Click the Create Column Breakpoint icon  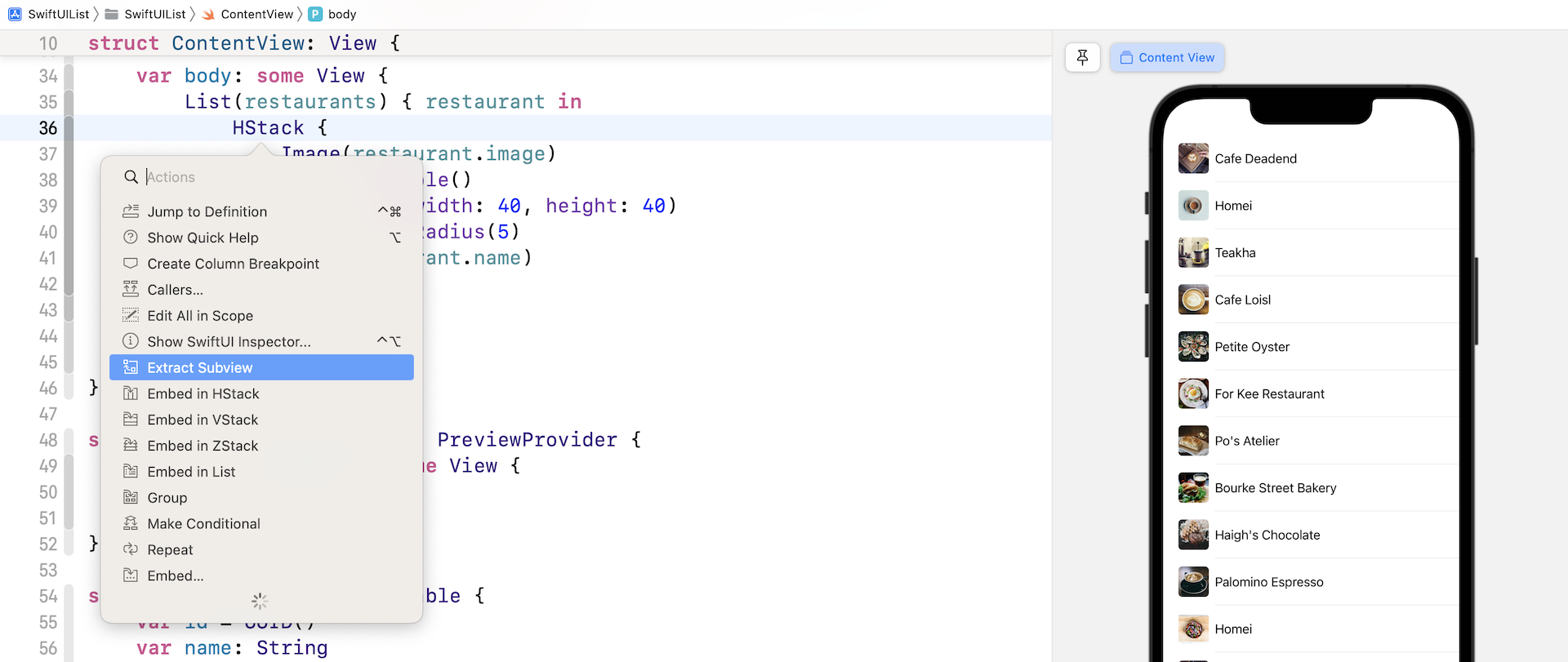tap(131, 264)
